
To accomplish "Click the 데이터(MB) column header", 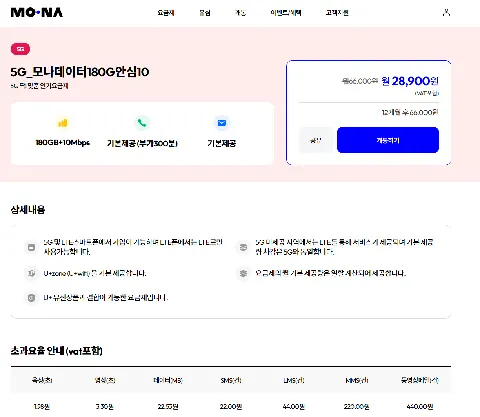I will tap(168, 380).
